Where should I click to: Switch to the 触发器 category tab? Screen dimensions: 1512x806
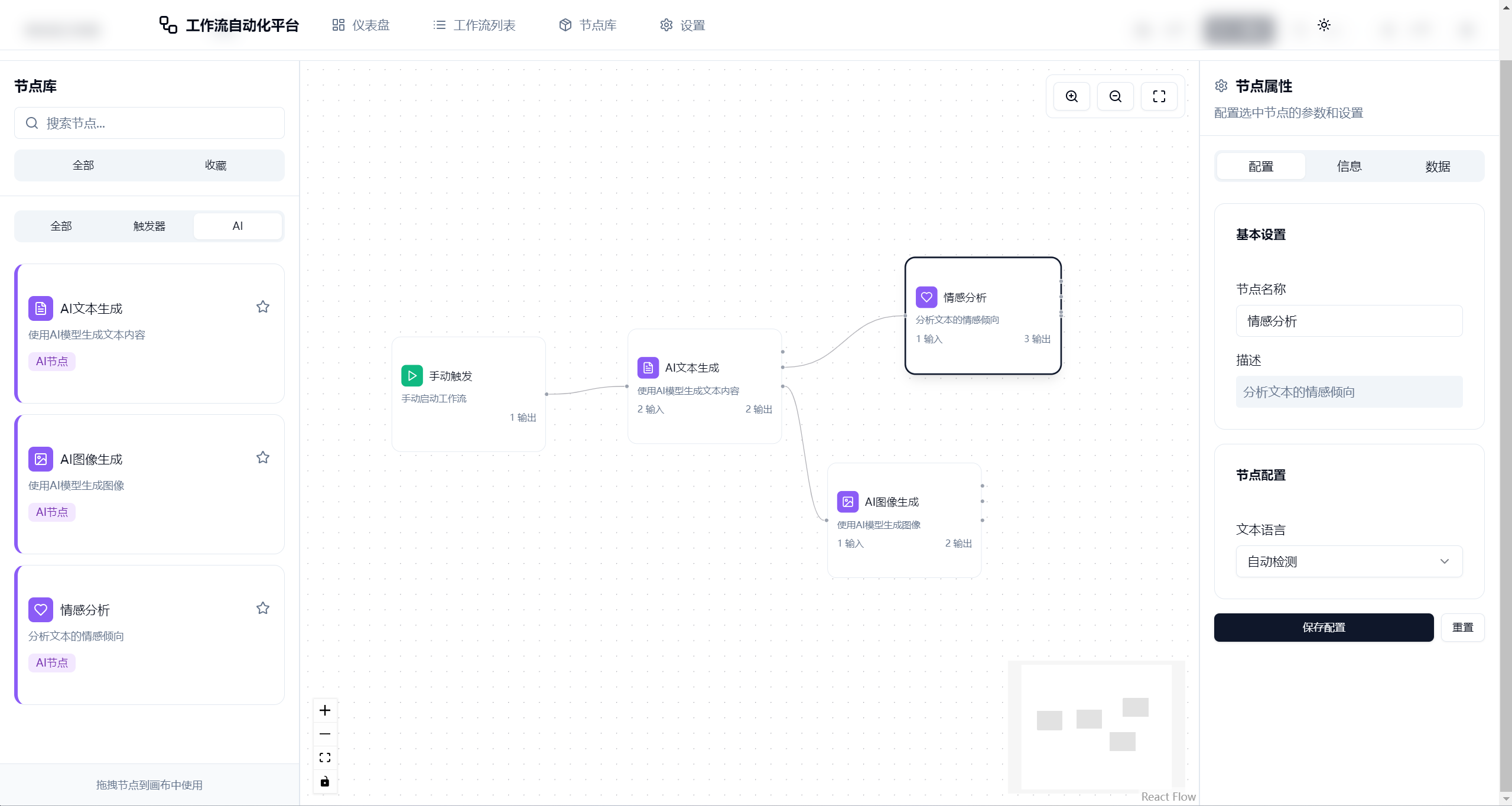coord(149,226)
